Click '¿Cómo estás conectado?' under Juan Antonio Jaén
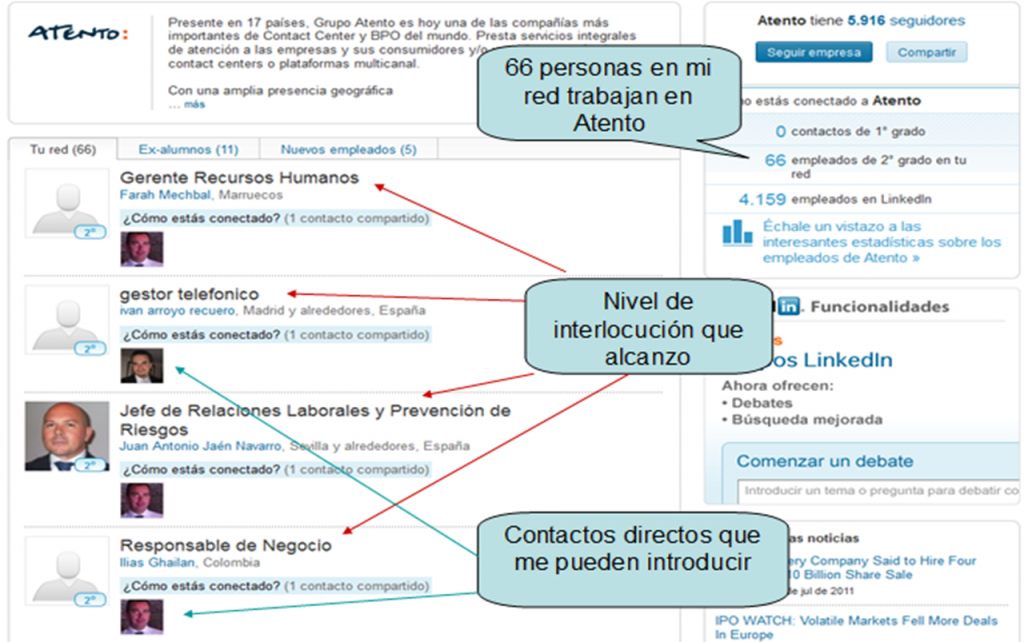This screenshot has height=642, width=1024. [202, 470]
